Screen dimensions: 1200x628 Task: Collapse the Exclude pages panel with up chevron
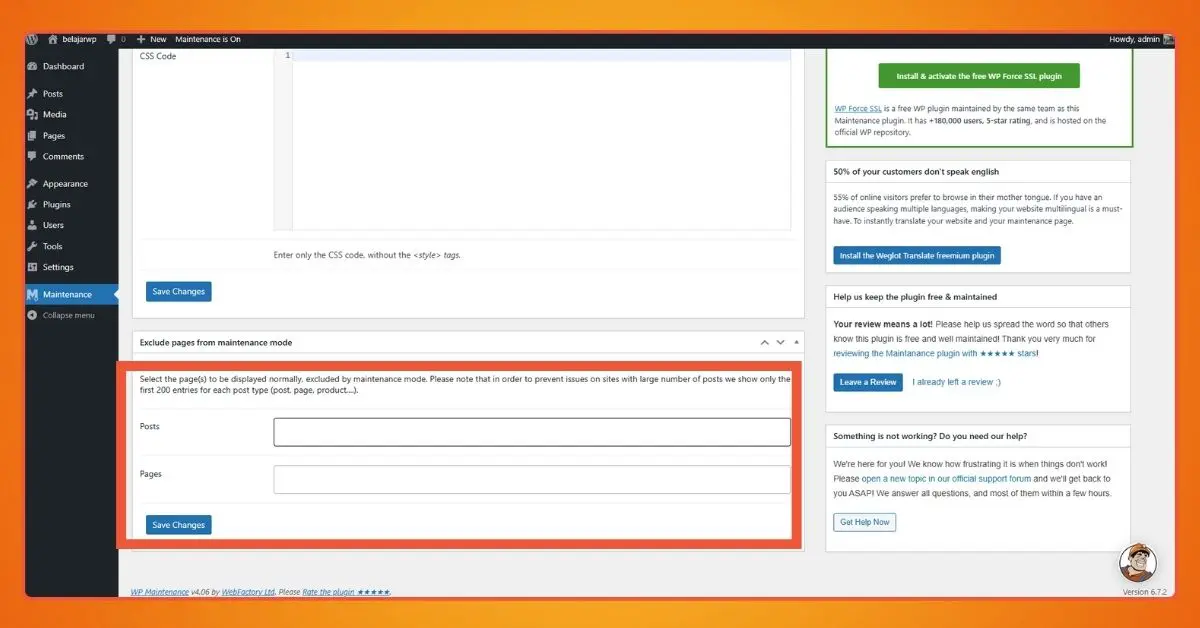[x=764, y=342]
